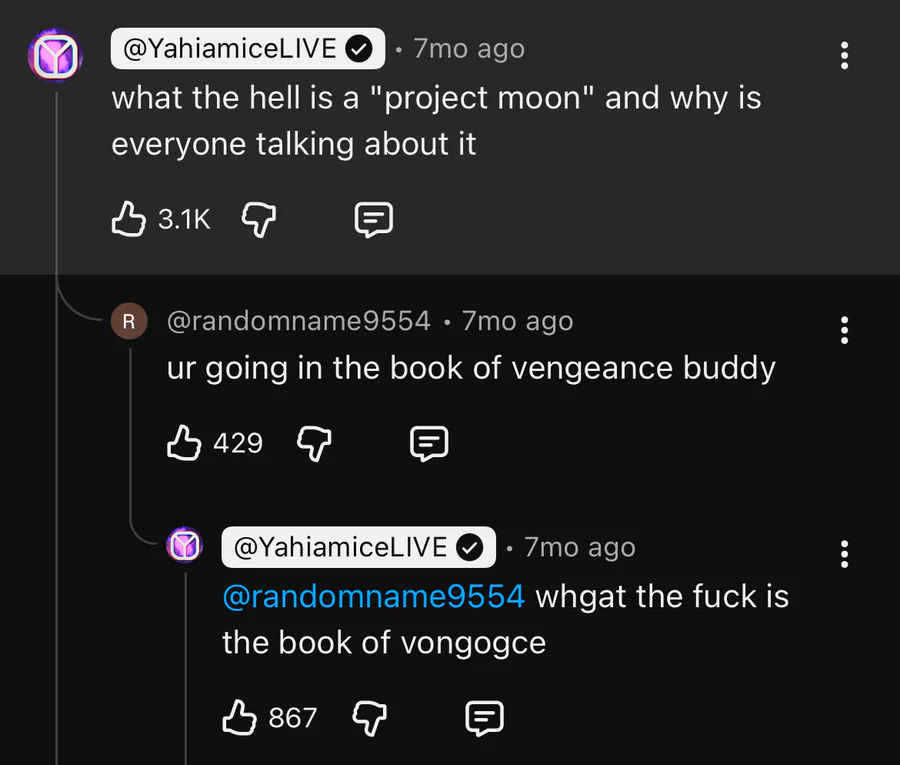Open options menu for randomname9554's reply
Viewport: 900px width, 765px height.
[x=845, y=330]
